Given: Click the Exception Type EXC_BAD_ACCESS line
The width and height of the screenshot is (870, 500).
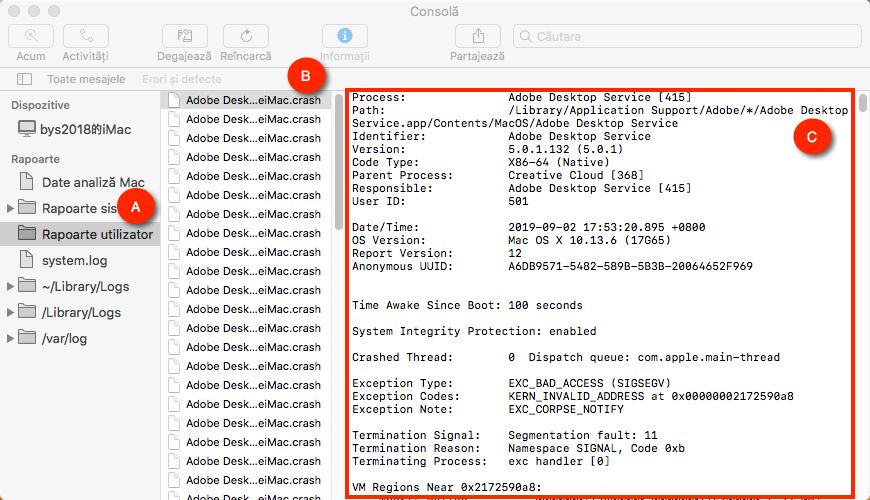Looking at the screenshot, I should point(511,383).
